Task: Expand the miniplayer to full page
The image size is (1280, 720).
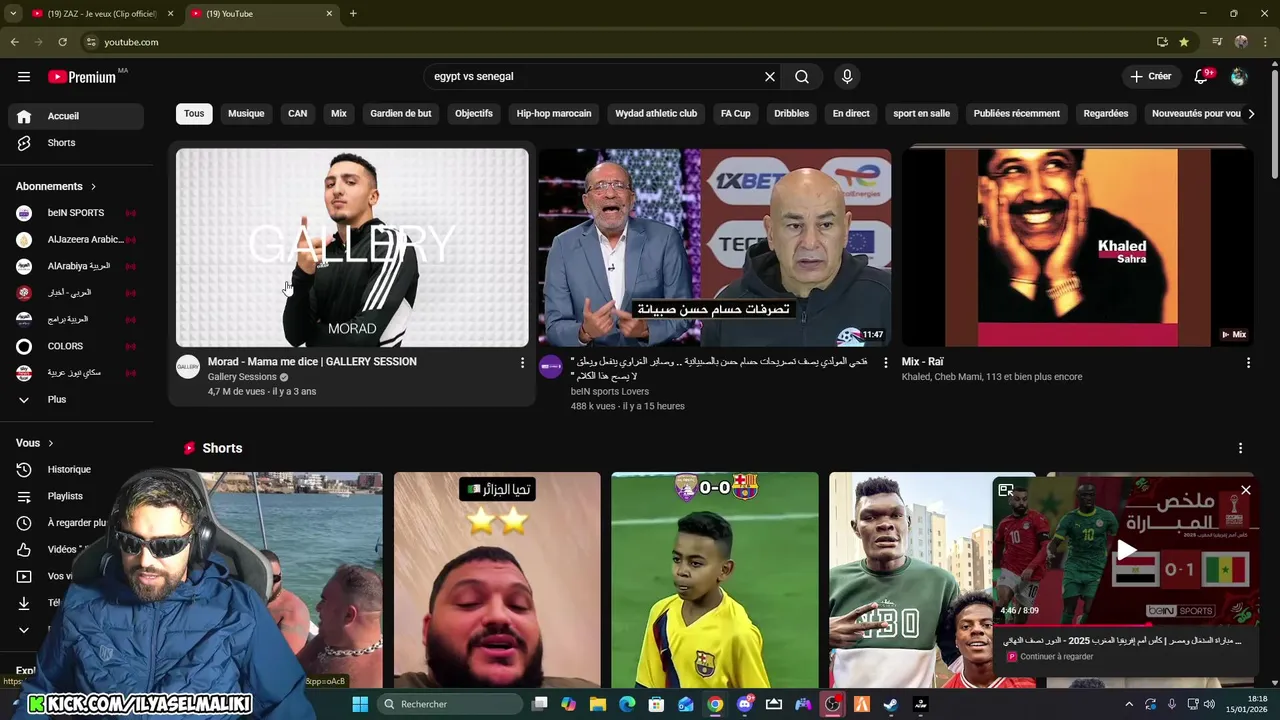Action: pos(1006,490)
